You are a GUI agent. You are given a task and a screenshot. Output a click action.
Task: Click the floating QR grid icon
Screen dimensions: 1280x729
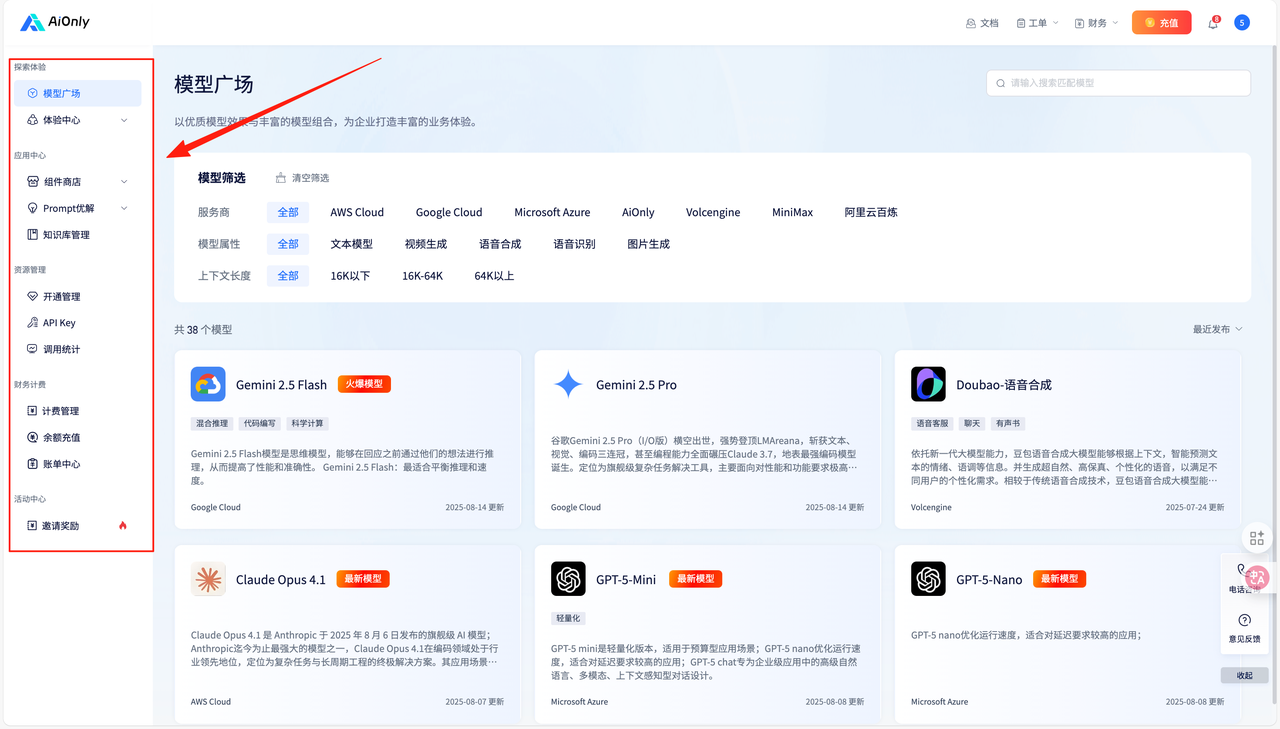click(1257, 538)
